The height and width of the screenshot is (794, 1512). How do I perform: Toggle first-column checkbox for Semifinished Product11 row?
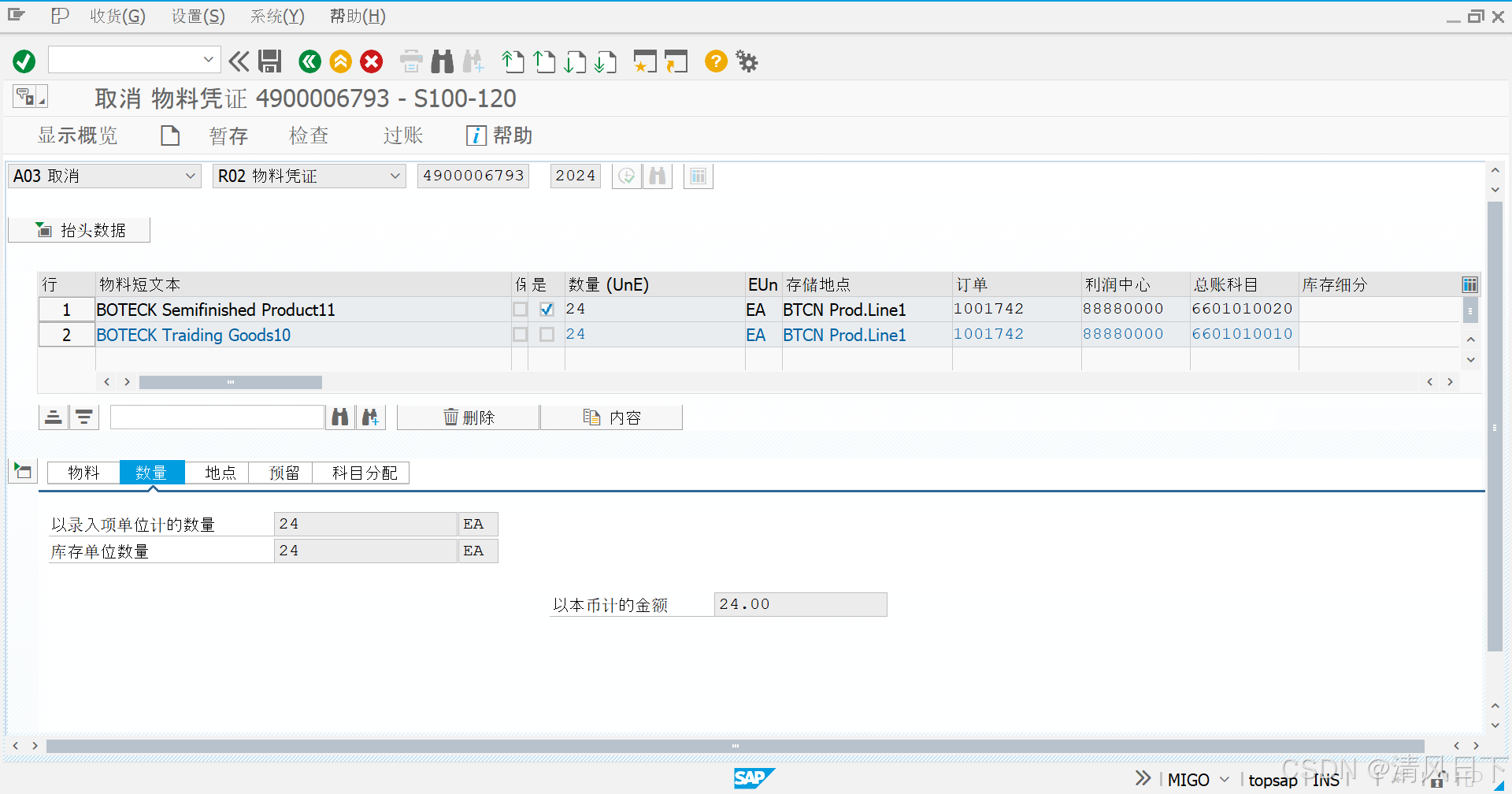click(x=520, y=310)
